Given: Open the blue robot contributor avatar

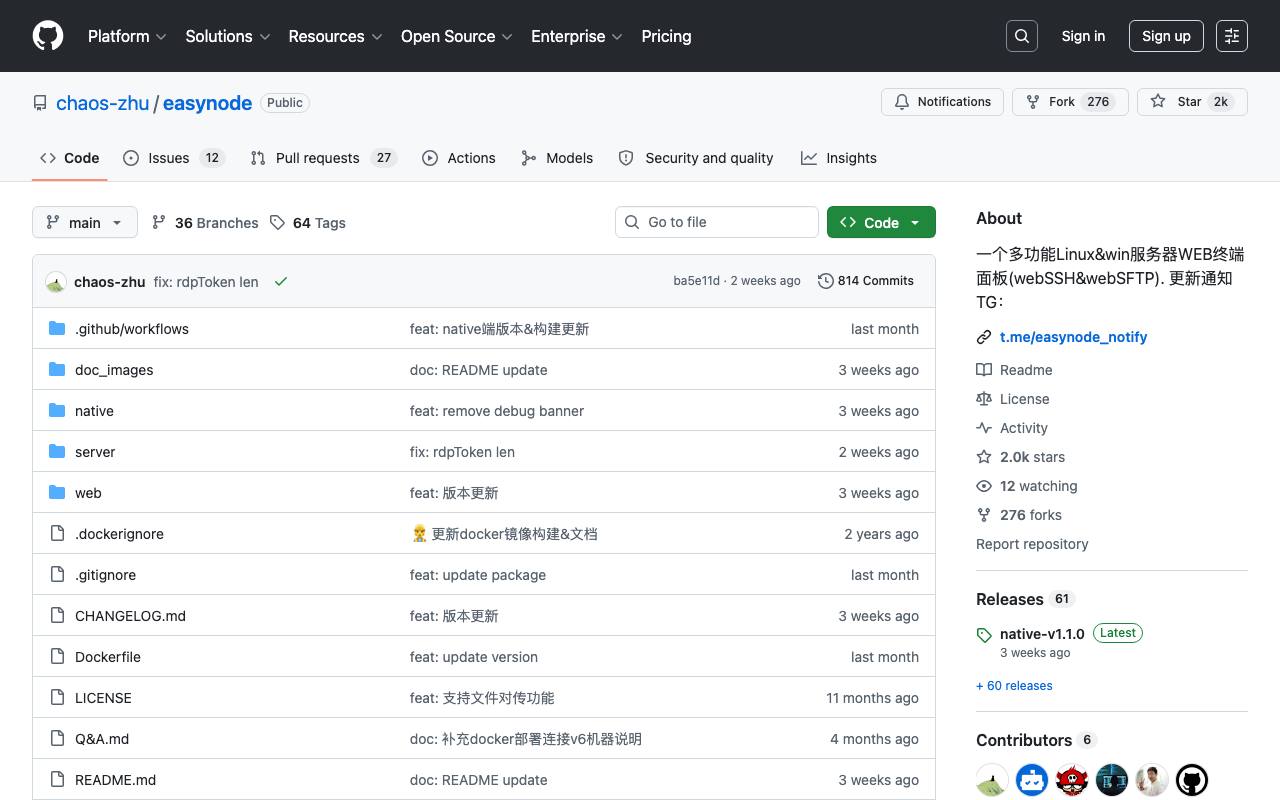Looking at the screenshot, I should [1032, 780].
